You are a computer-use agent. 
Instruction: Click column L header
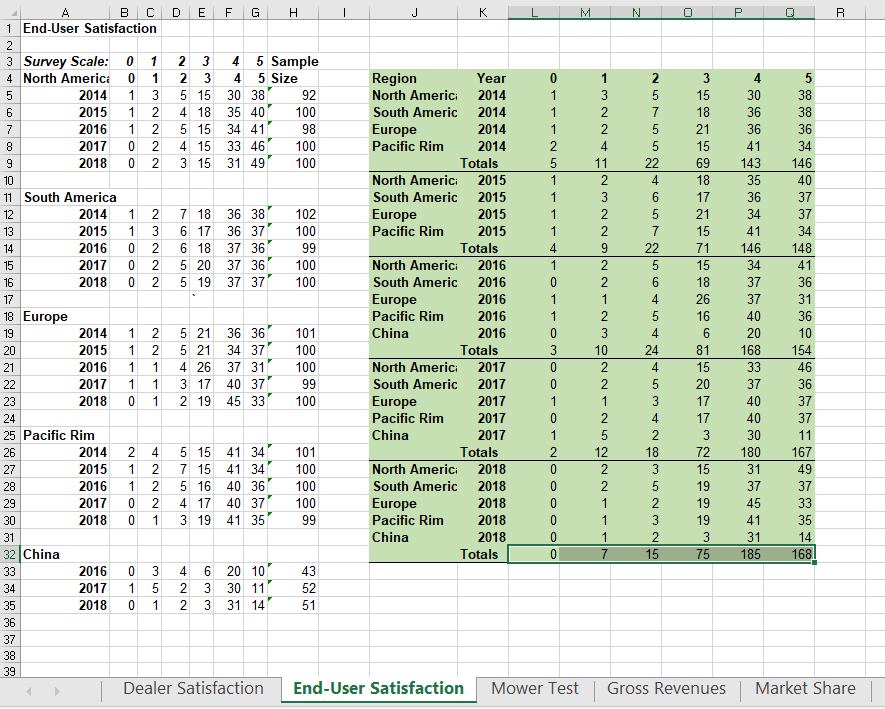point(534,13)
